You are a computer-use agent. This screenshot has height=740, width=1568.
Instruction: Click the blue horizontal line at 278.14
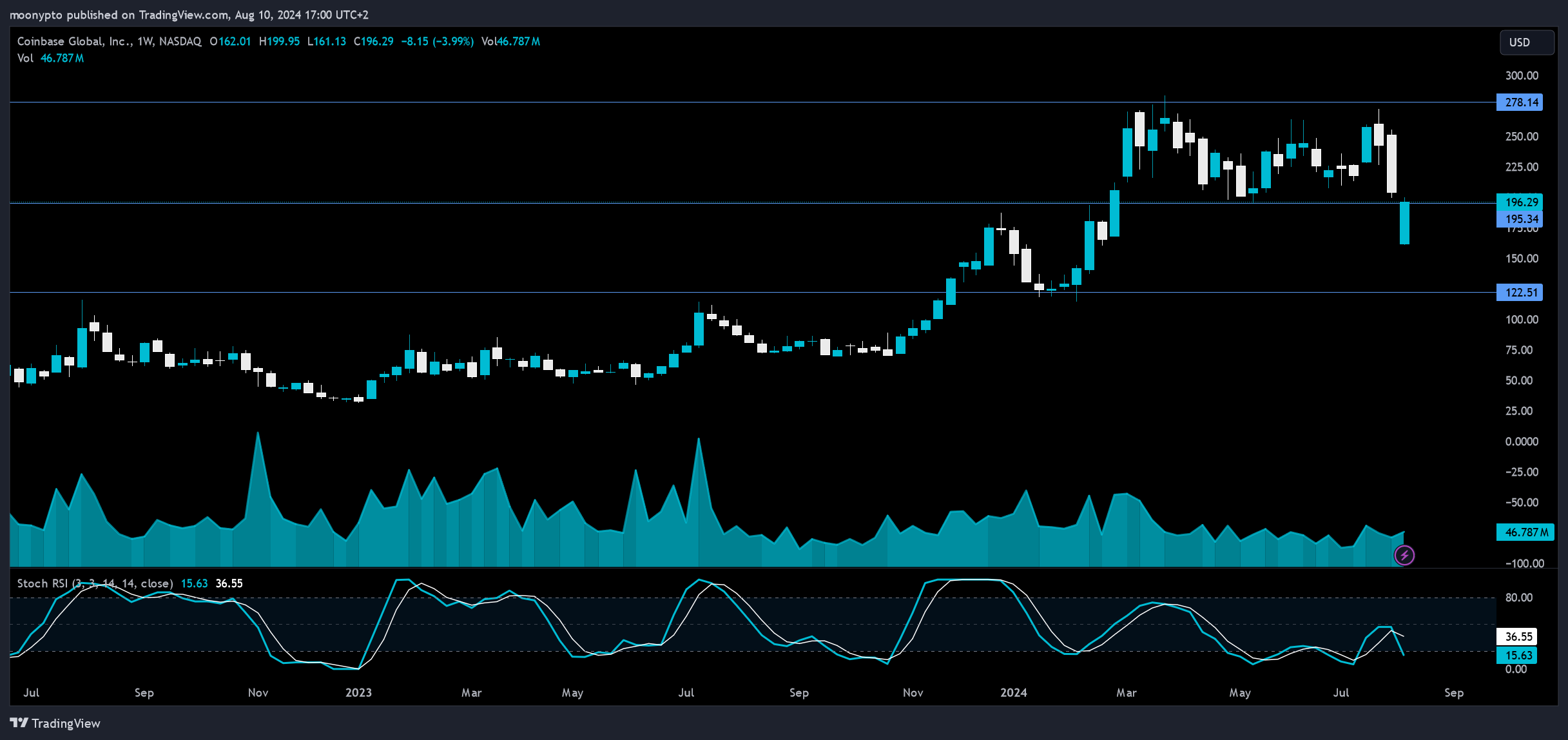(753, 102)
